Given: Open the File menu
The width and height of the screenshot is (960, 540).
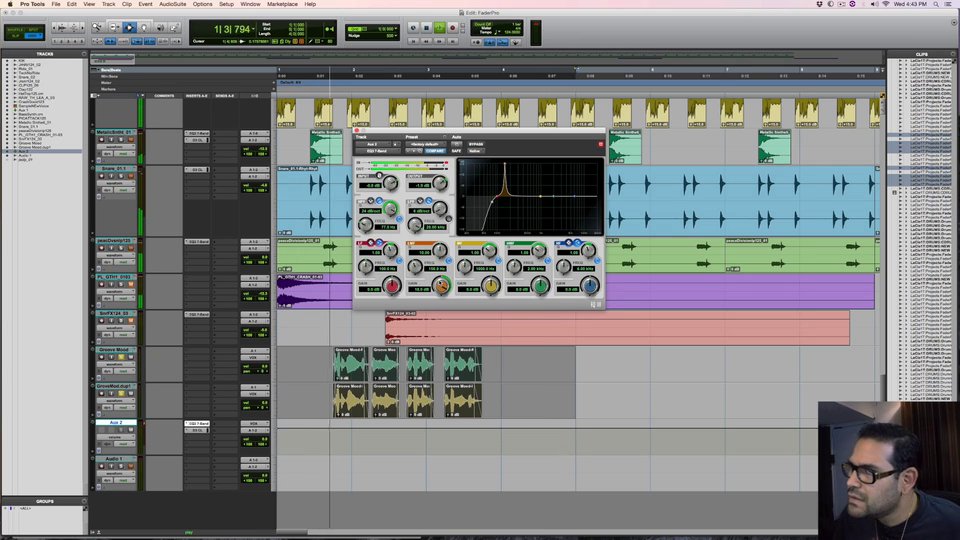Looking at the screenshot, I should 56,4.
